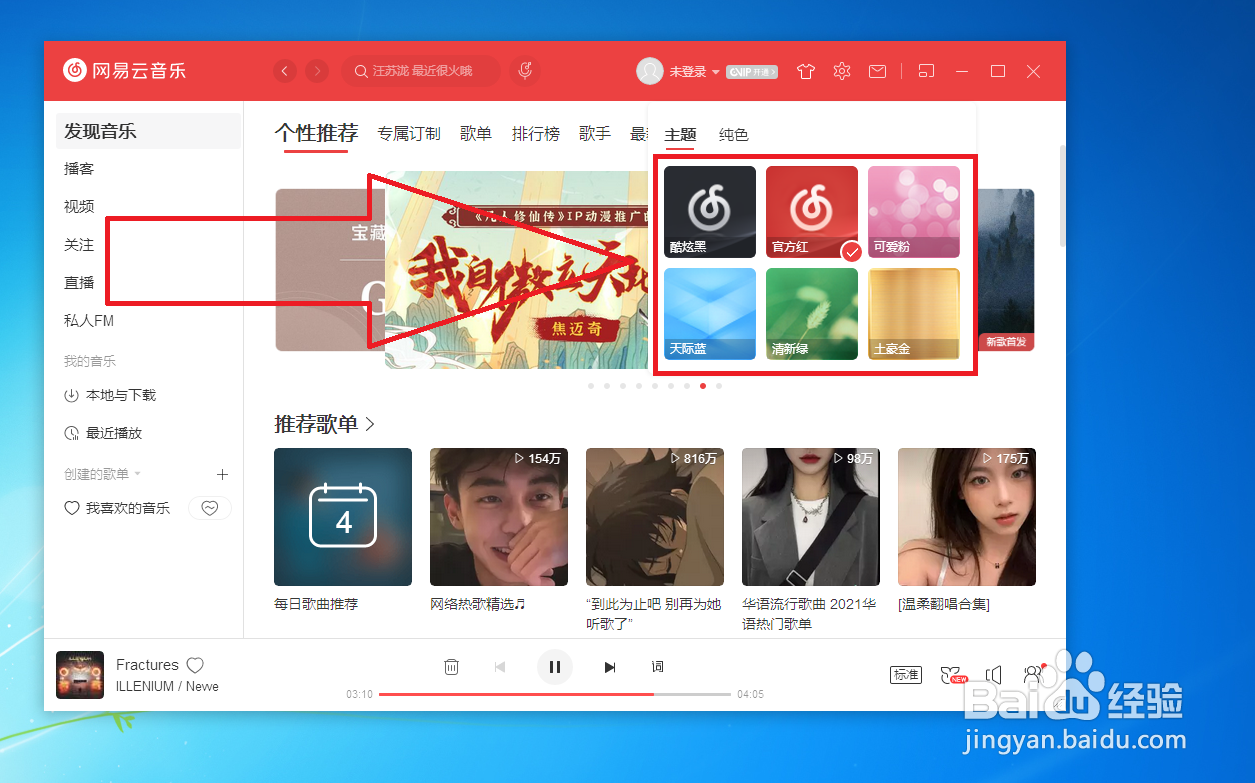Open 关注 in the sidebar

click(x=79, y=245)
